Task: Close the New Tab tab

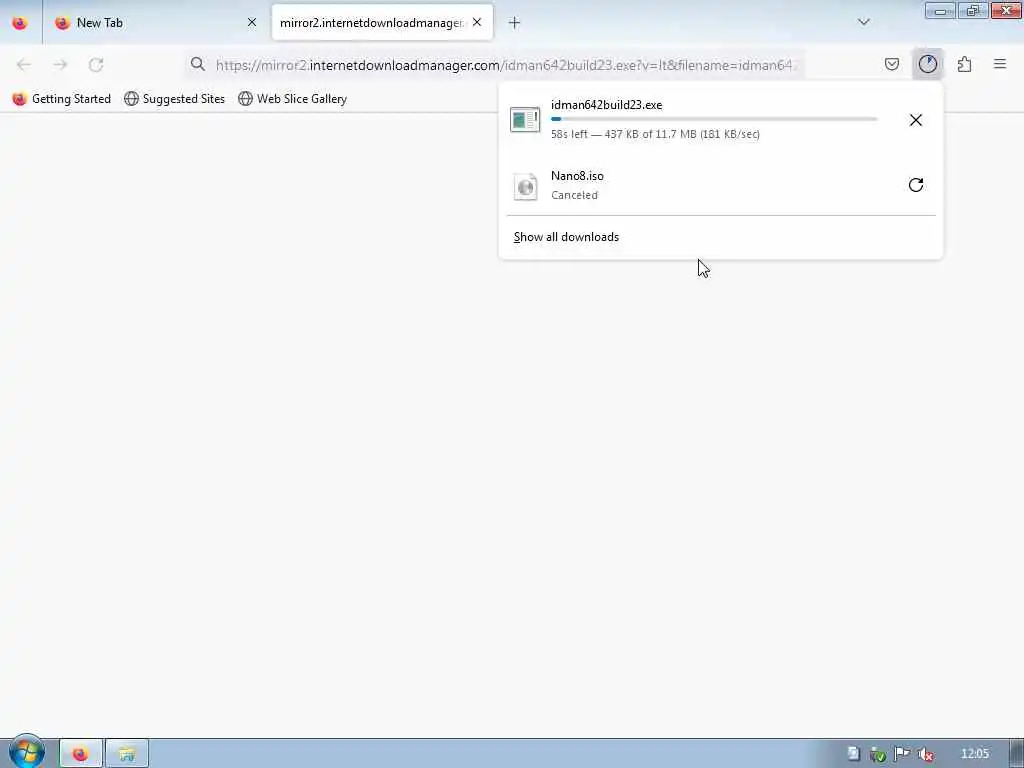Action: click(251, 23)
